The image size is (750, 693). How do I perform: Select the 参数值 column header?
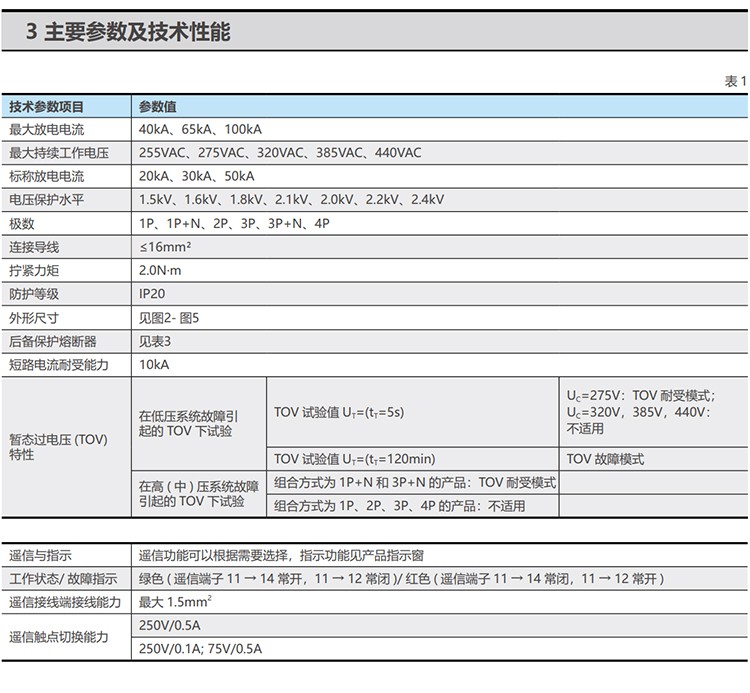(158, 107)
